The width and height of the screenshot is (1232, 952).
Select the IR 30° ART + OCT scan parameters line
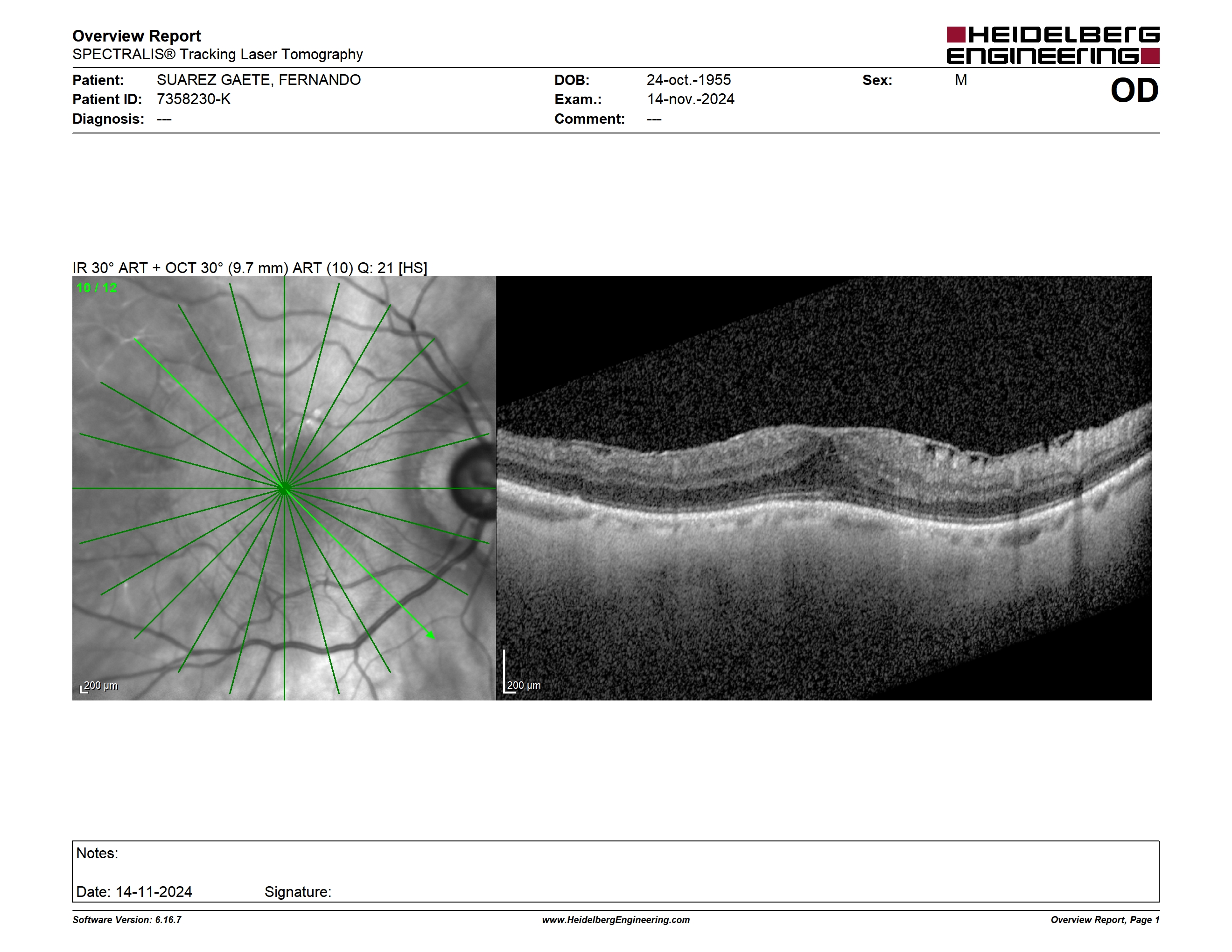[x=250, y=268]
